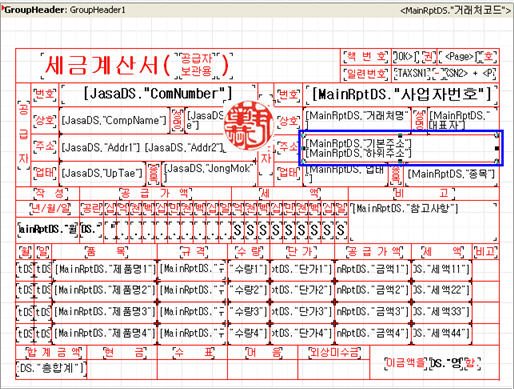Click the <MainRptDS."거래처코드"> group condition text
Screen dimensions: 514x389
pyautogui.click(x=455, y=10)
